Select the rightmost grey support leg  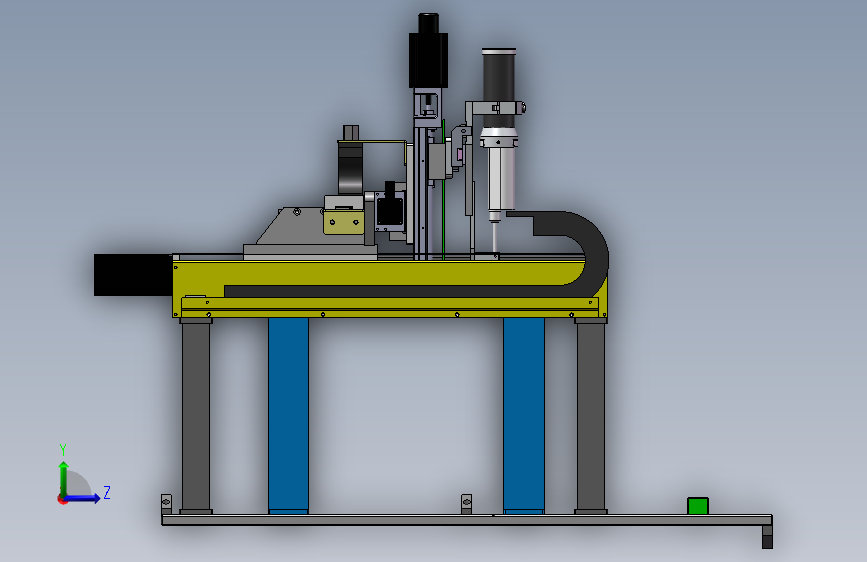tap(591, 415)
